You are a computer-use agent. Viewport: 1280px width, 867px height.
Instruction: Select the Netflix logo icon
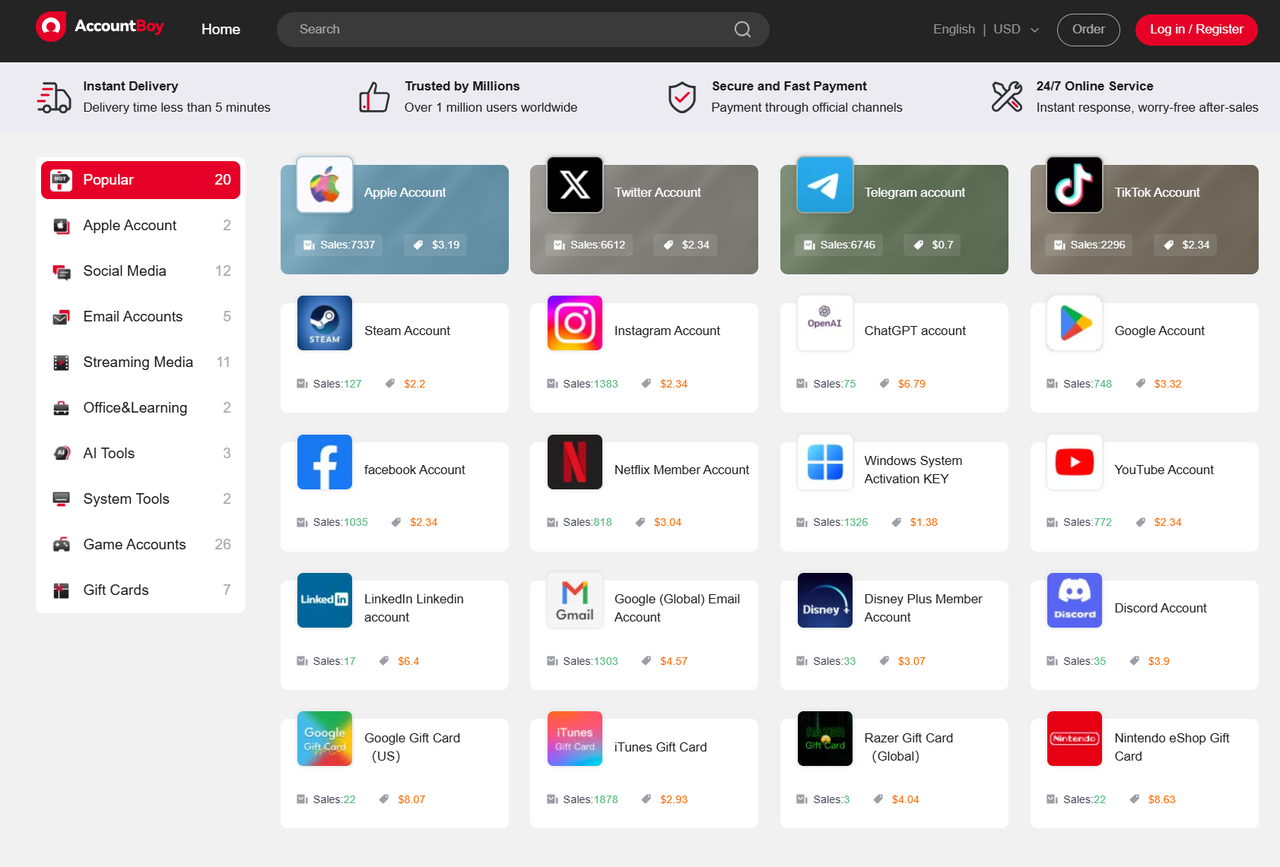point(575,462)
